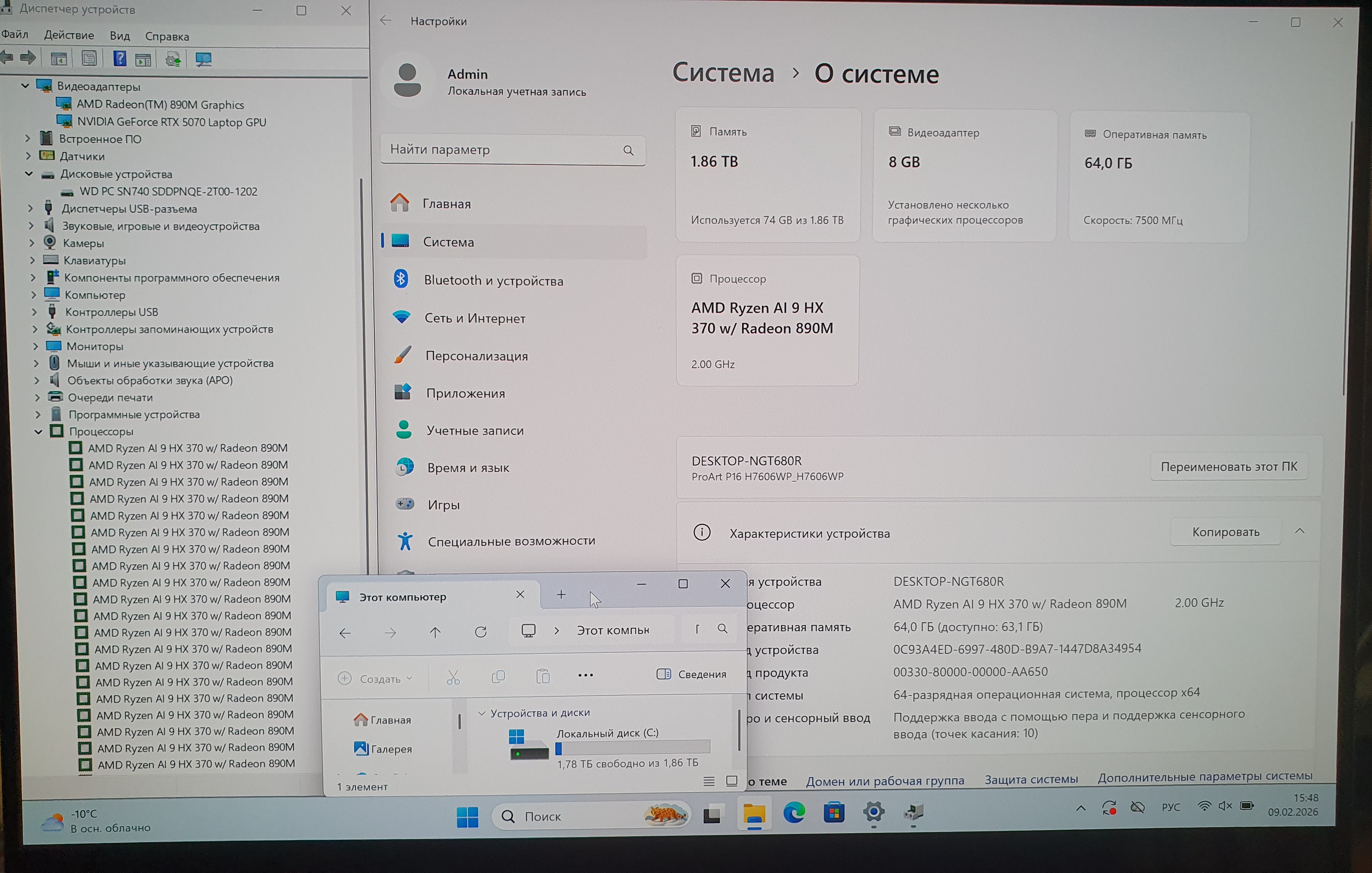Collapse the Видеоадаптеры tree node
1372x873 pixels.
25,86
